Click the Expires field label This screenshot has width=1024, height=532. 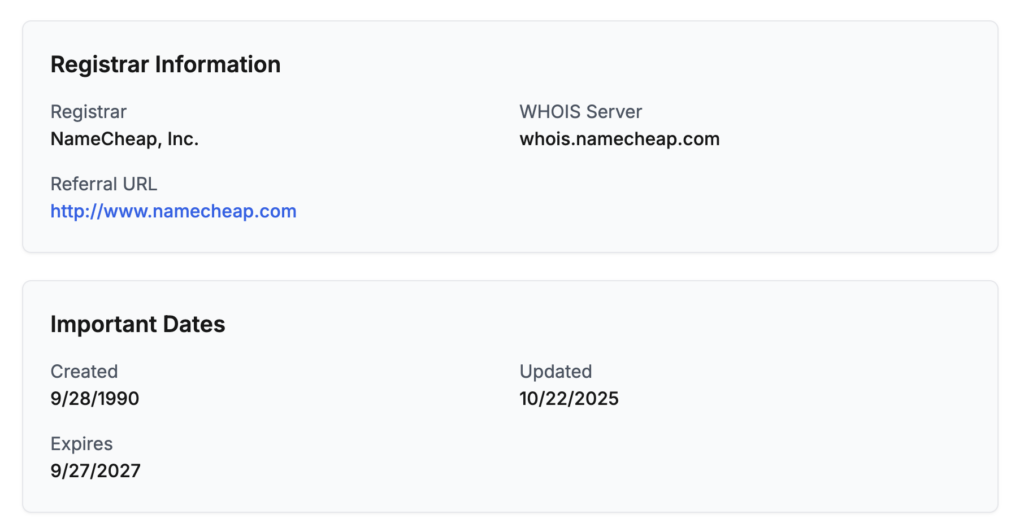click(x=81, y=444)
